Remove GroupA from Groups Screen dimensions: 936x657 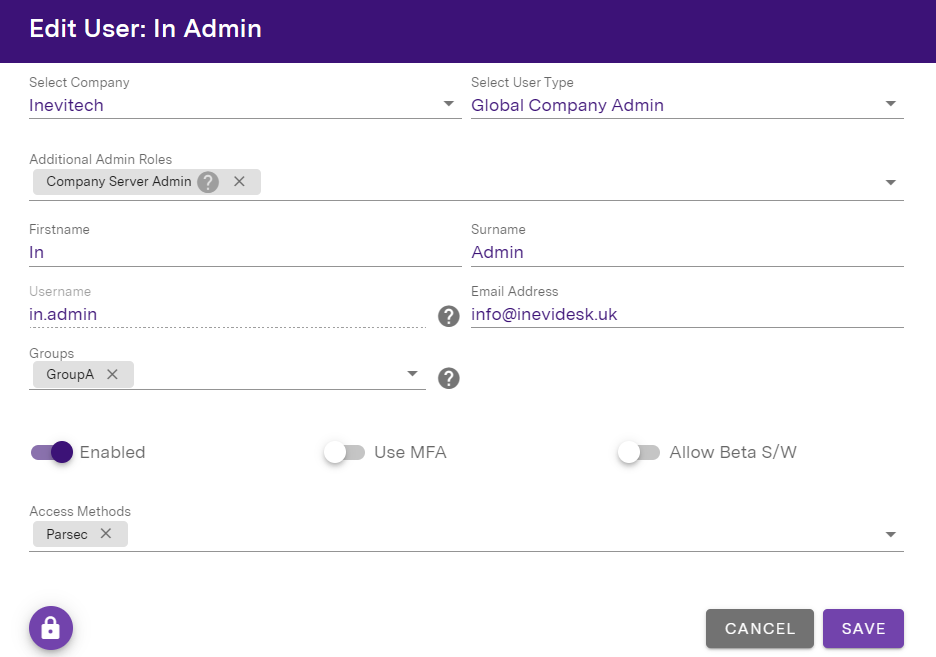tap(112, 374)
